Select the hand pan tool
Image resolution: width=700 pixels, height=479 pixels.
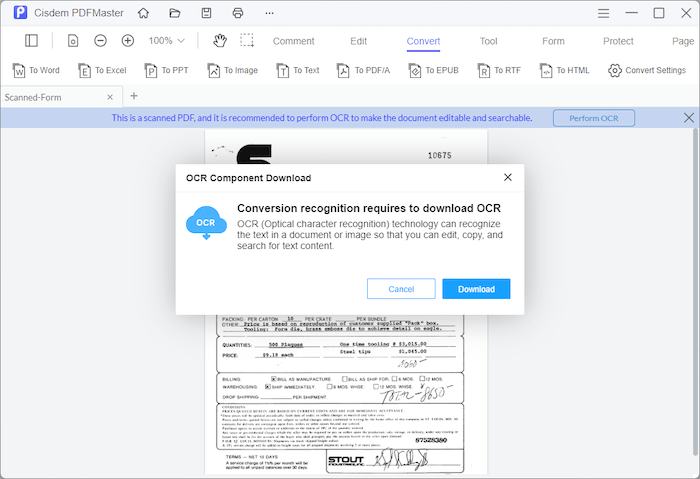click(x=219, y=41)
